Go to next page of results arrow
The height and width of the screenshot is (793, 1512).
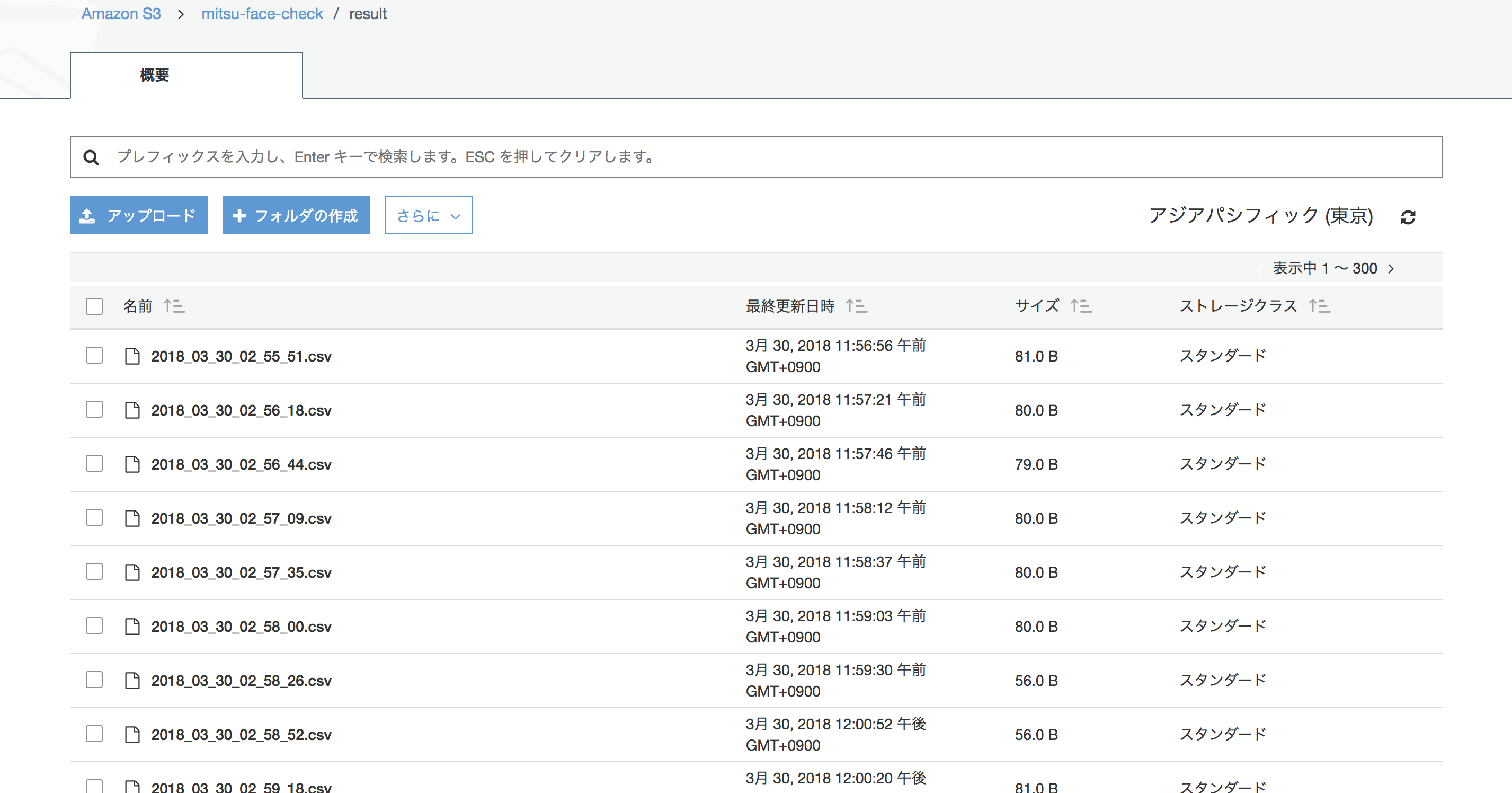click(1391, 269)
